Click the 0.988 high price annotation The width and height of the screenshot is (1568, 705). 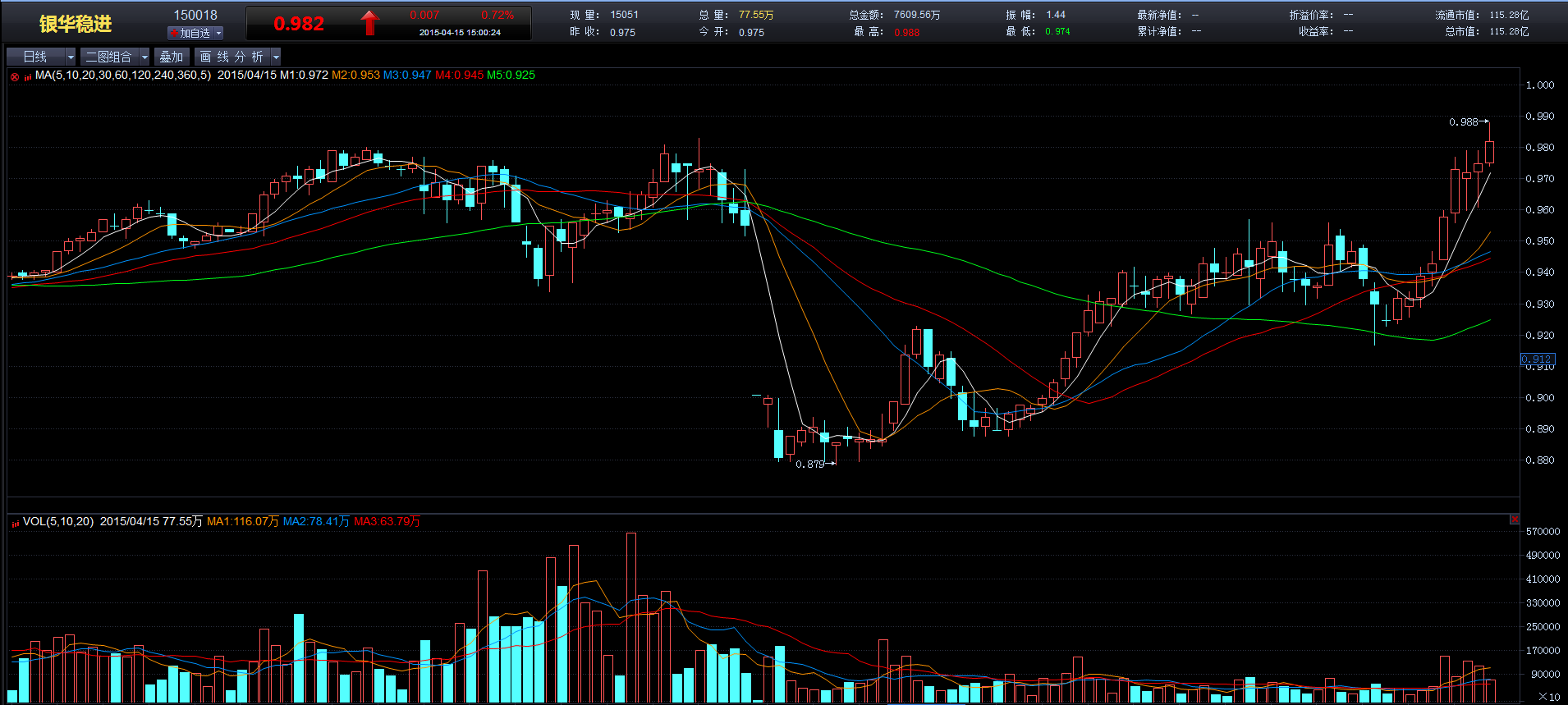(1463, 122)
